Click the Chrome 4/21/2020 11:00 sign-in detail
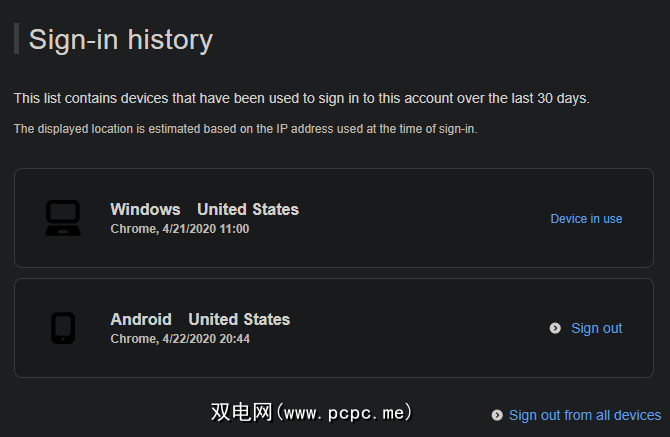This screenshot has height=437, width=670. pos(179,229)
